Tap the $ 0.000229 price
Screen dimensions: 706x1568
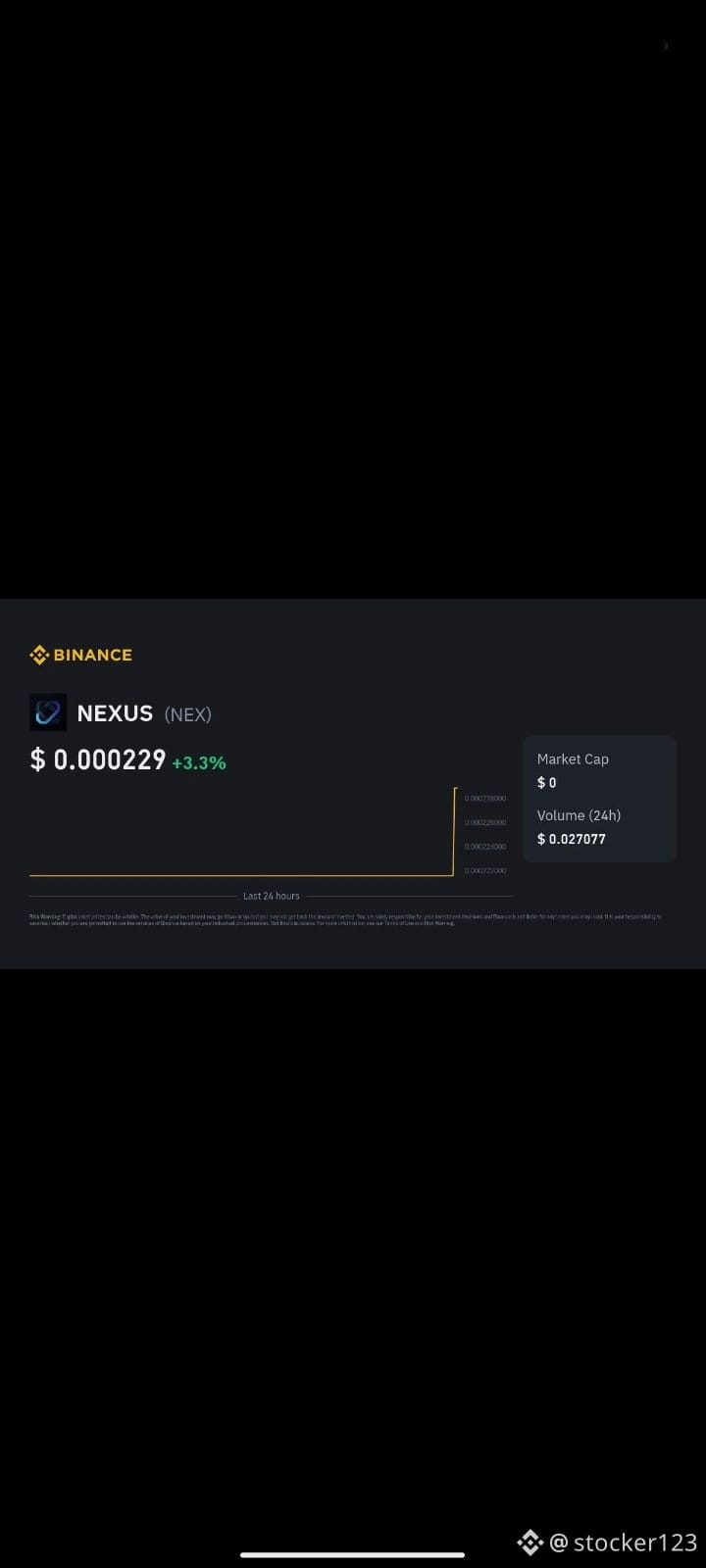tap(98, 759)
